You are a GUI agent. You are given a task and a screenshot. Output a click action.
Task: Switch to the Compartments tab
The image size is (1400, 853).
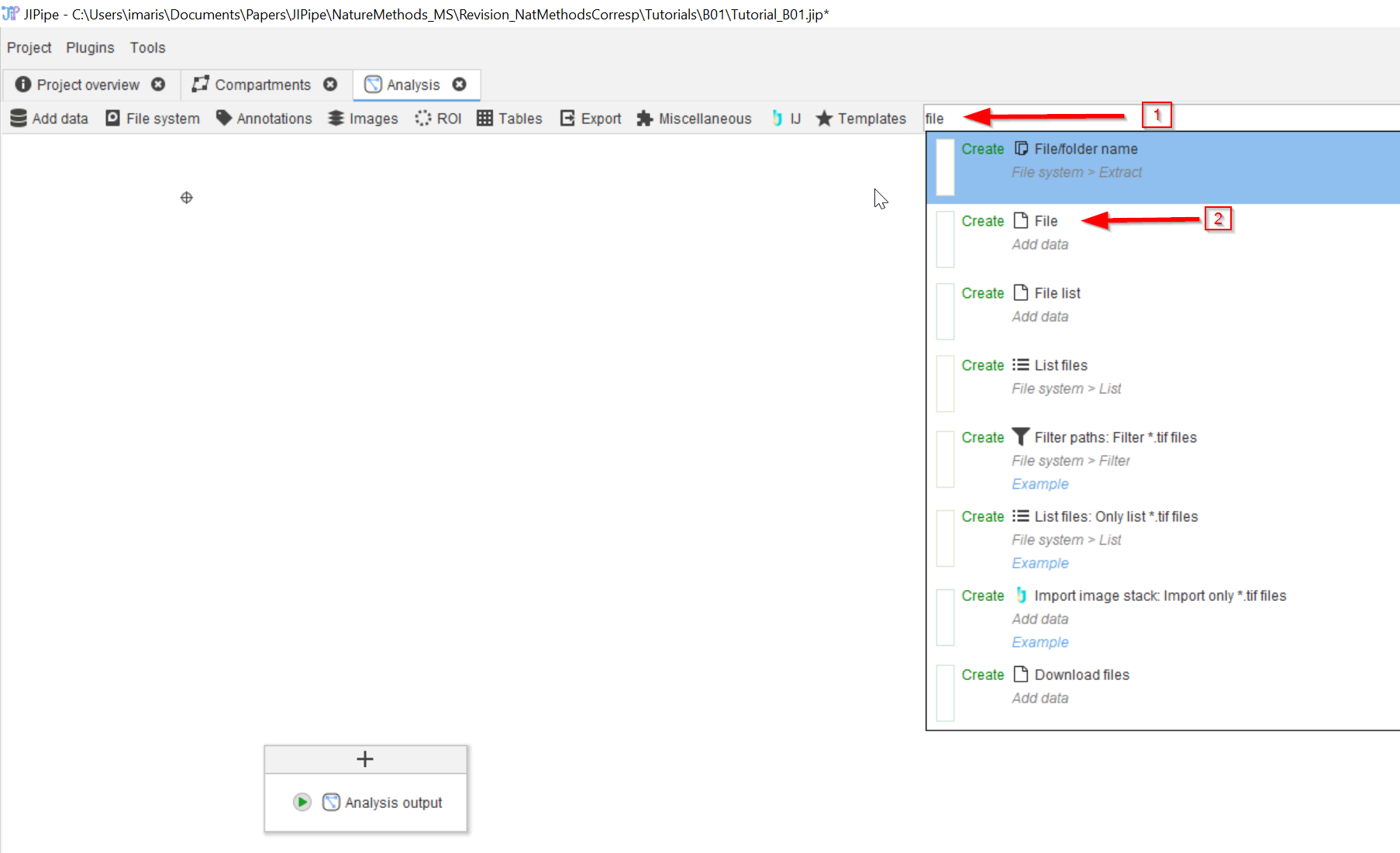coord(262,85)
